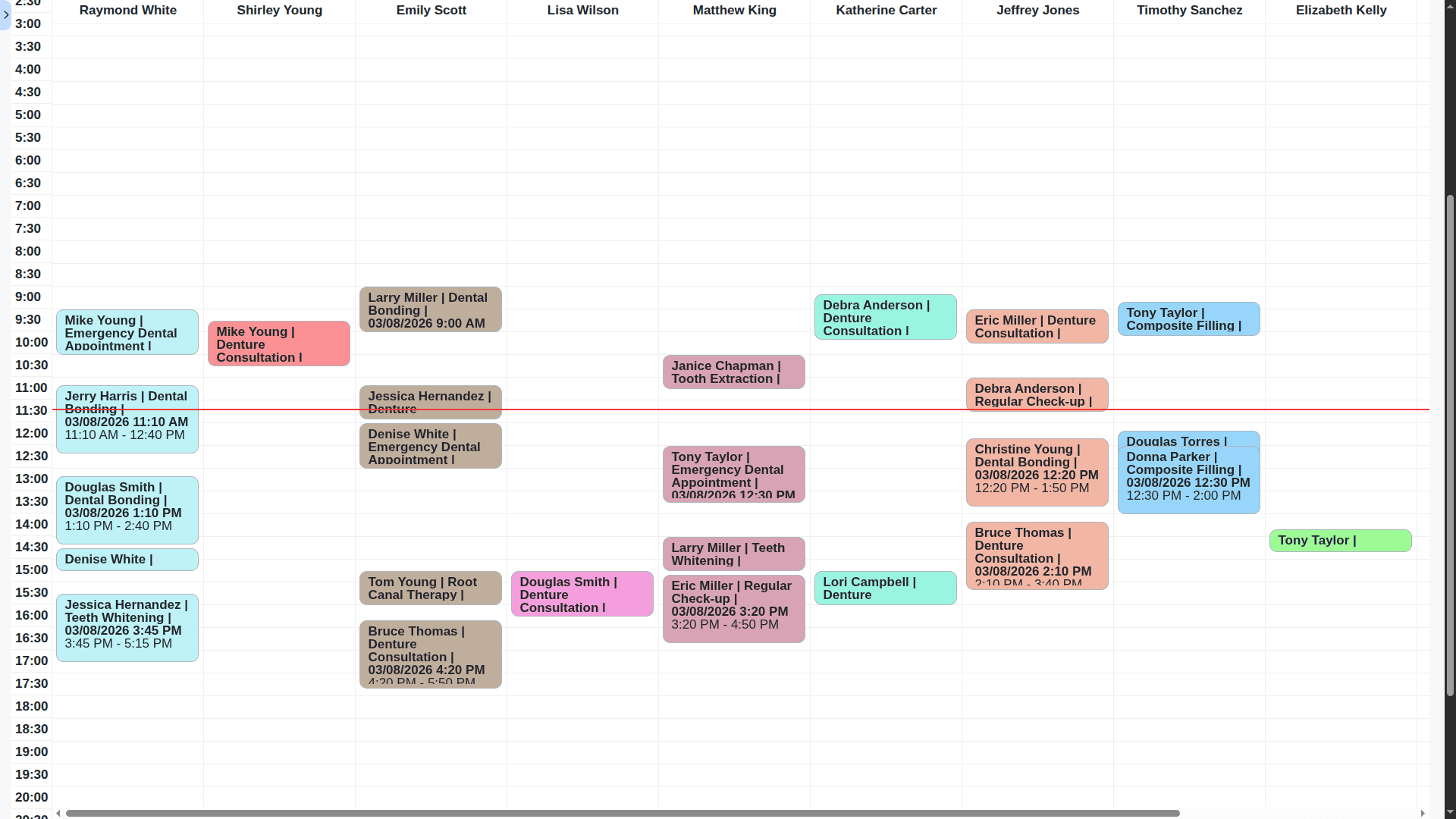
Task: Open Mike Young's Denture Consultation with Shirley Young
Action: pyautogui.click(x=278, y=344)
